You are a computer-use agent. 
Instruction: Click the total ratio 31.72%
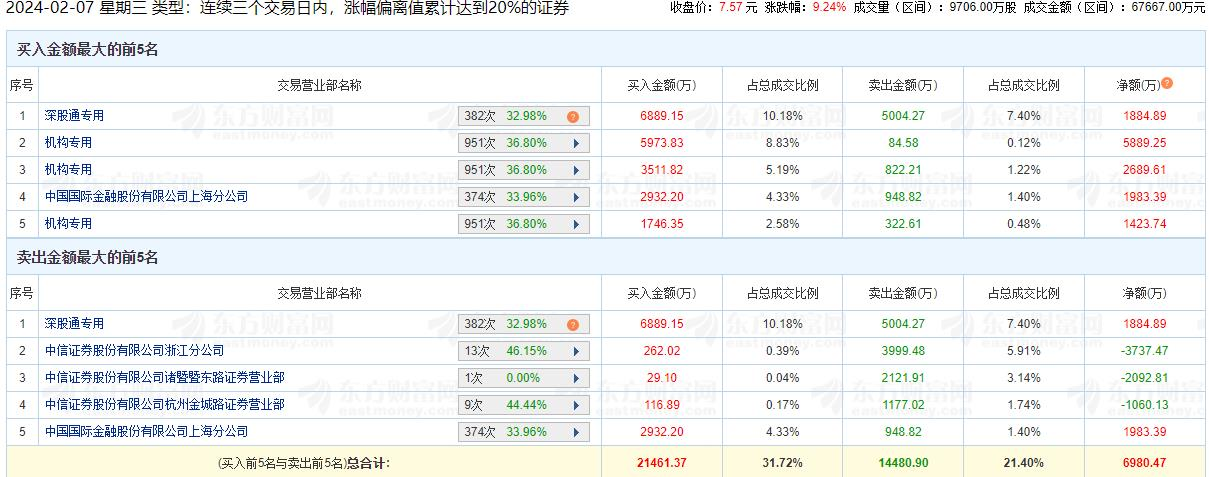(783, 463)
